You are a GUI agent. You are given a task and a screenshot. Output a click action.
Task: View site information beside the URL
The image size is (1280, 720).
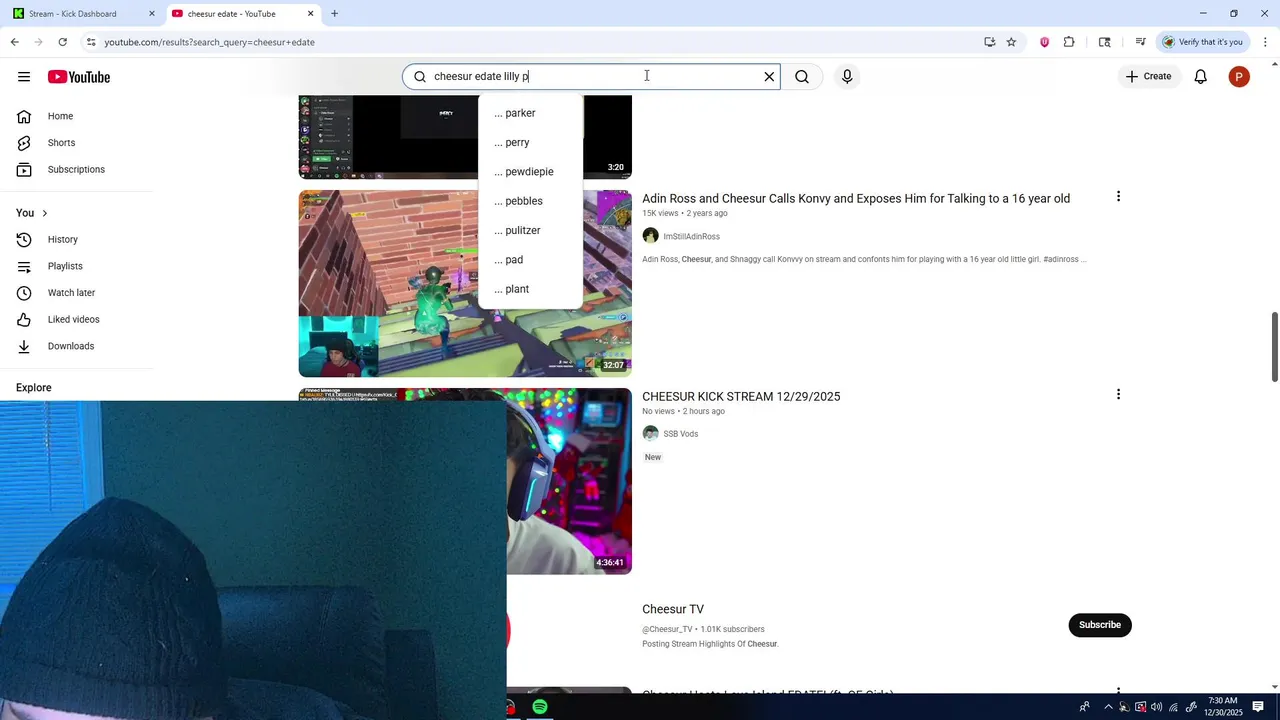pos(91,42)
